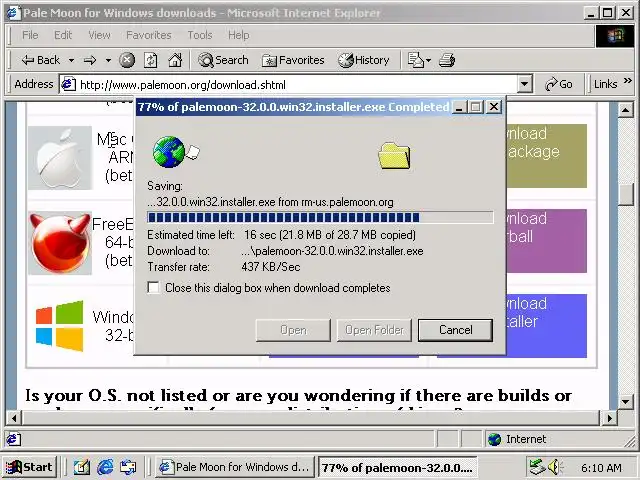Click the FreeBSD red daemon logo
The height and width of the screenshot is (480, 640).
coord(60,242)
